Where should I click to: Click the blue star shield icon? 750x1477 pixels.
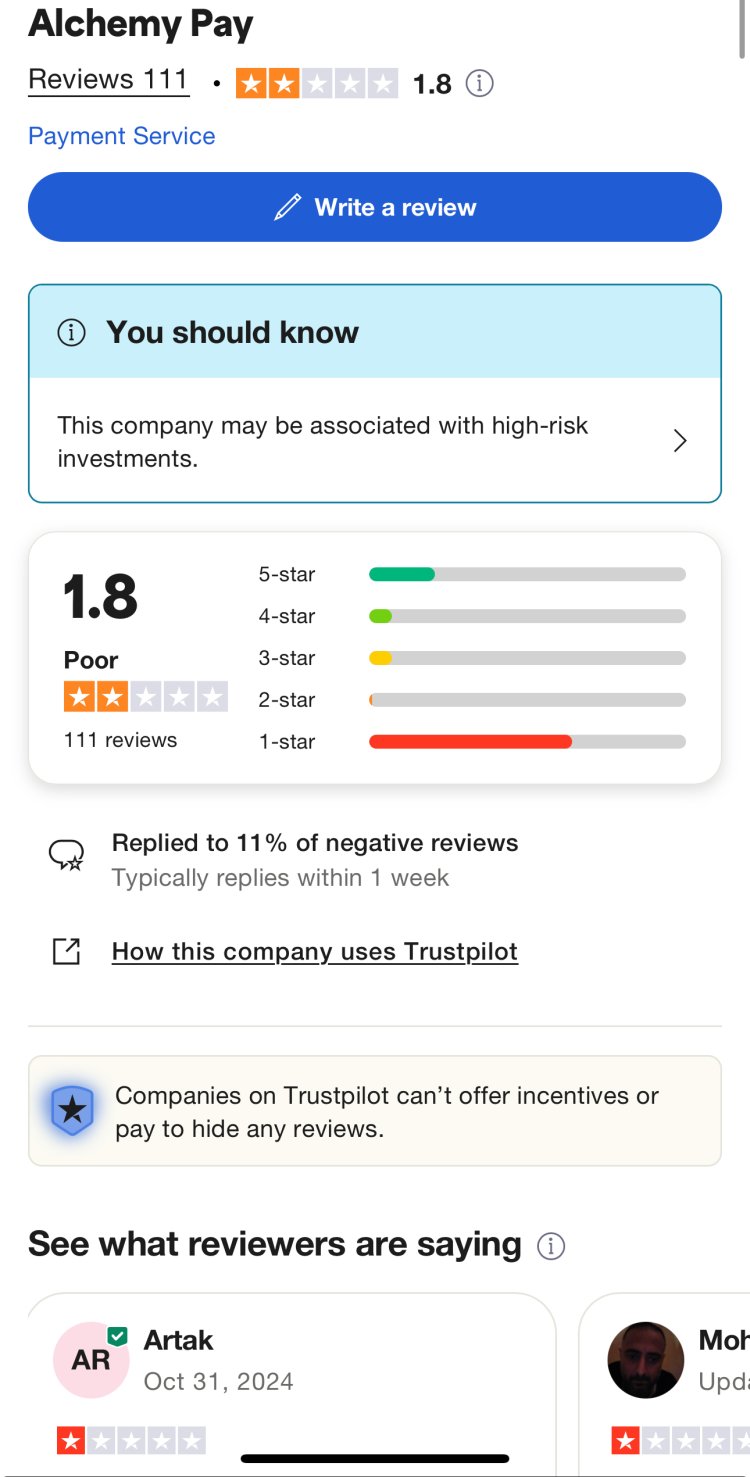(x=72, y=1110)
